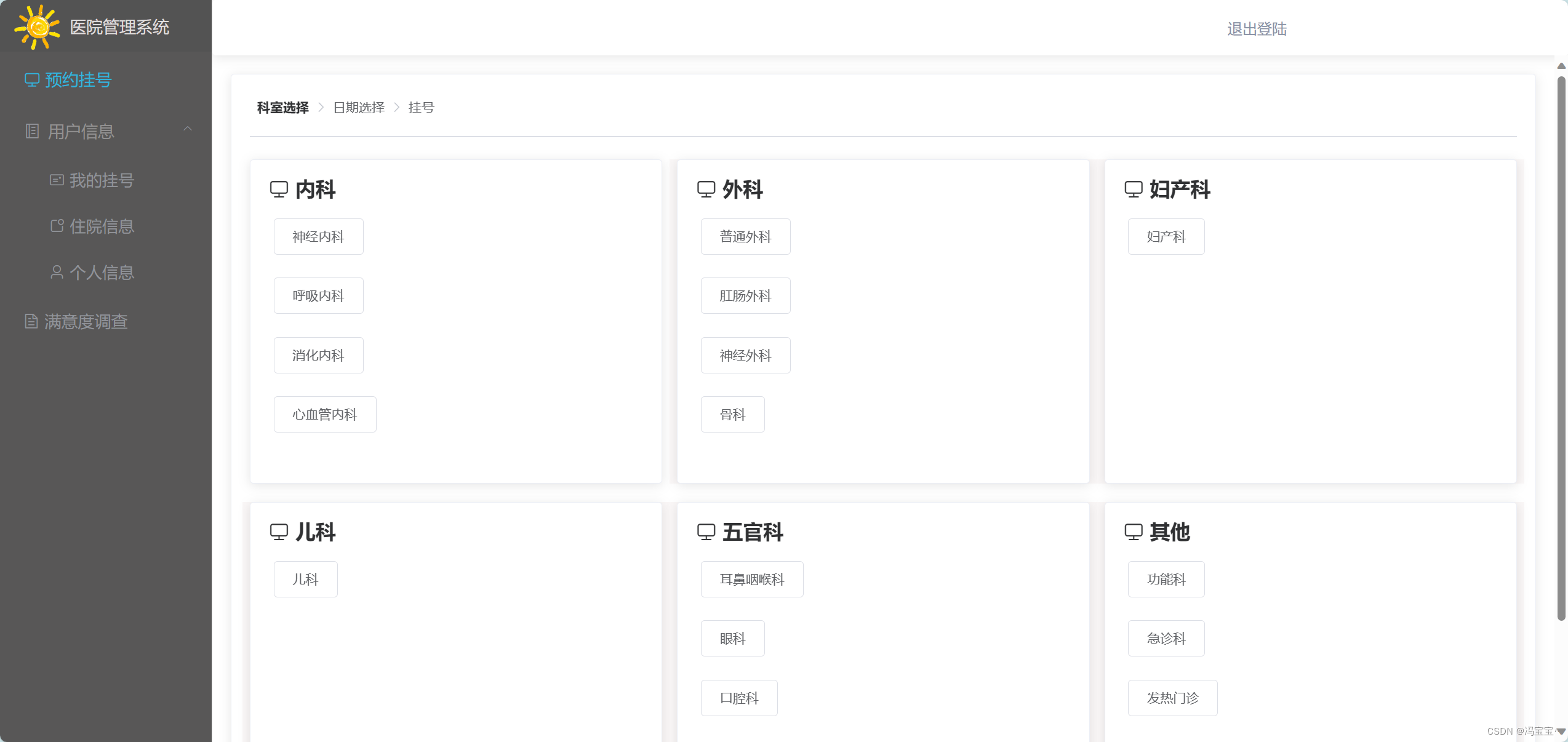Select the 我的挂号 icon in sidebar
The image size is (1568, 742).
pos(57,179)
